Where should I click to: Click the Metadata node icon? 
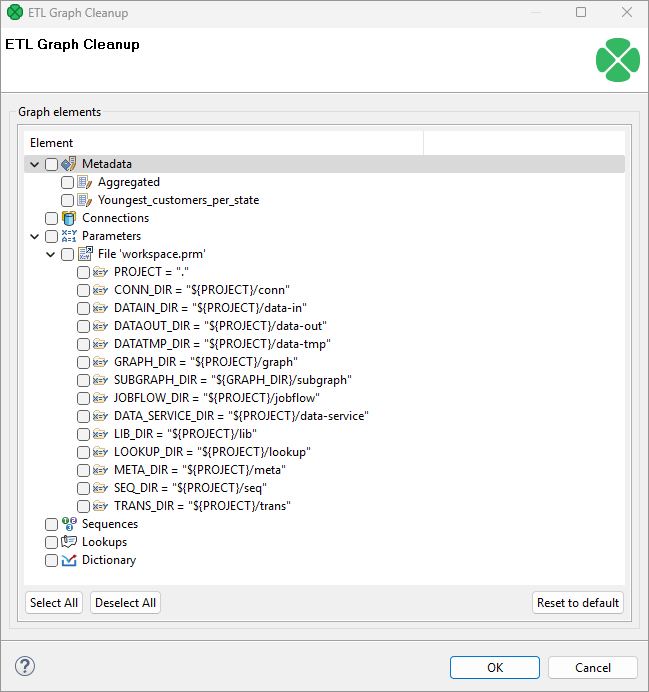click(69, 164)
